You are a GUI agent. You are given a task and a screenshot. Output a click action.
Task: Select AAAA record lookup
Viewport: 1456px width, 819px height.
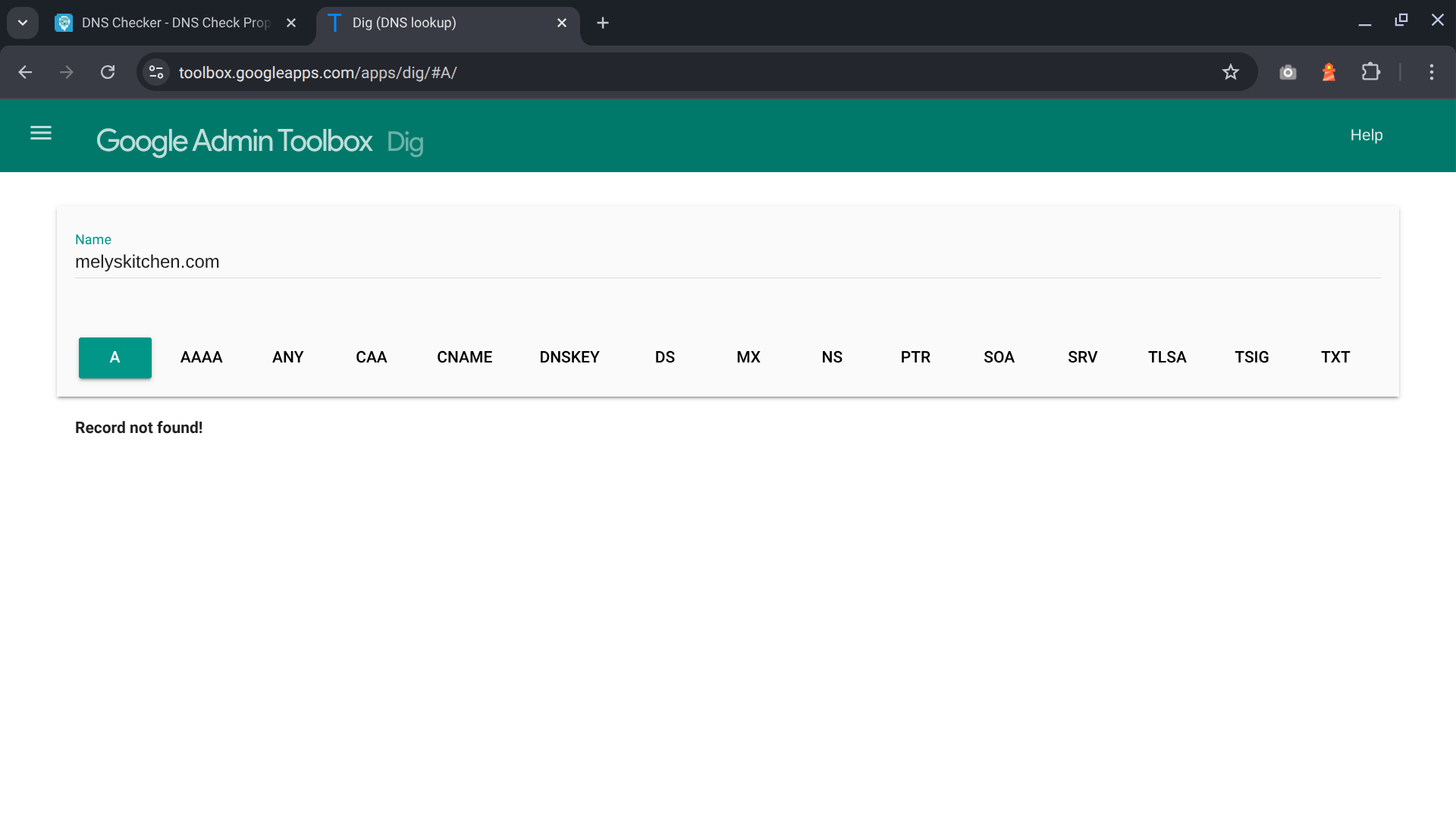click(x=201, y=357)
